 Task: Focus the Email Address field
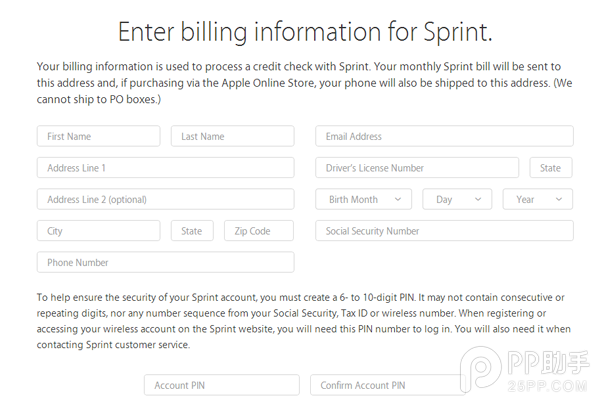pos(444,136)
